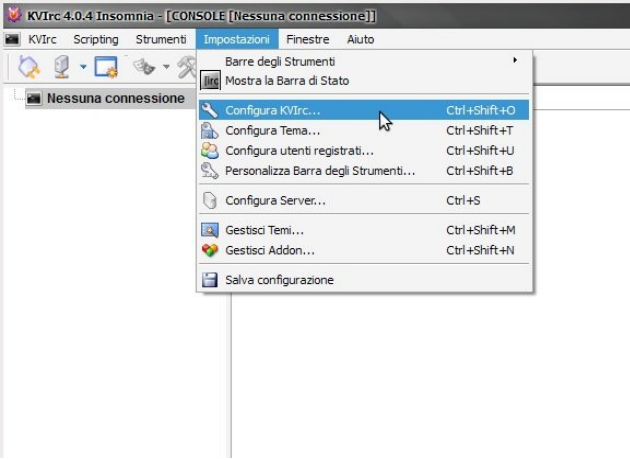The image size is (630, 460).
Task: Click the toolbar customize wrench icon
Action: 210,171
